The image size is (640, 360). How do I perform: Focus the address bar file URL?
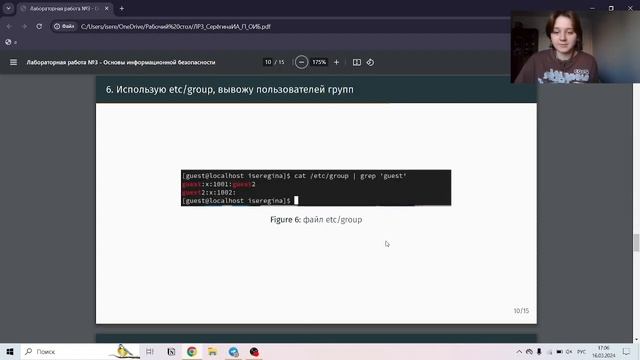(x=176, y=27)
